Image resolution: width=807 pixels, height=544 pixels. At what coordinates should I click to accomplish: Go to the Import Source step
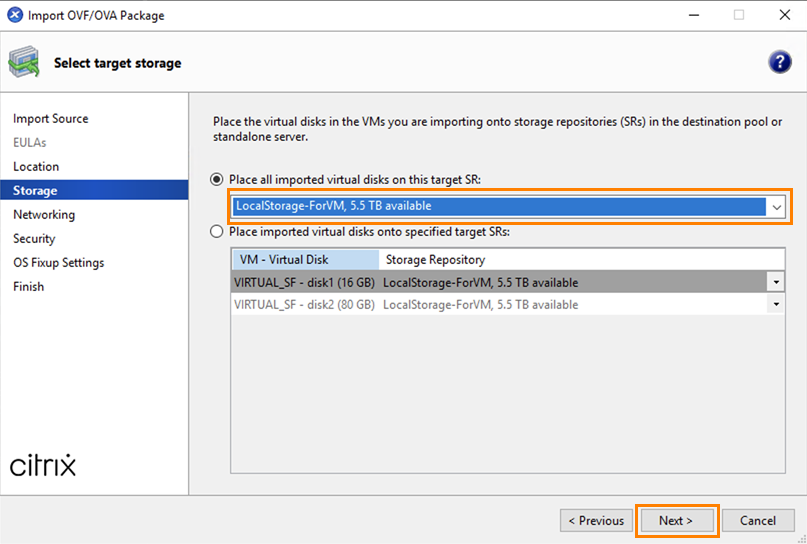pyautogui.click(x=50, y=119)
